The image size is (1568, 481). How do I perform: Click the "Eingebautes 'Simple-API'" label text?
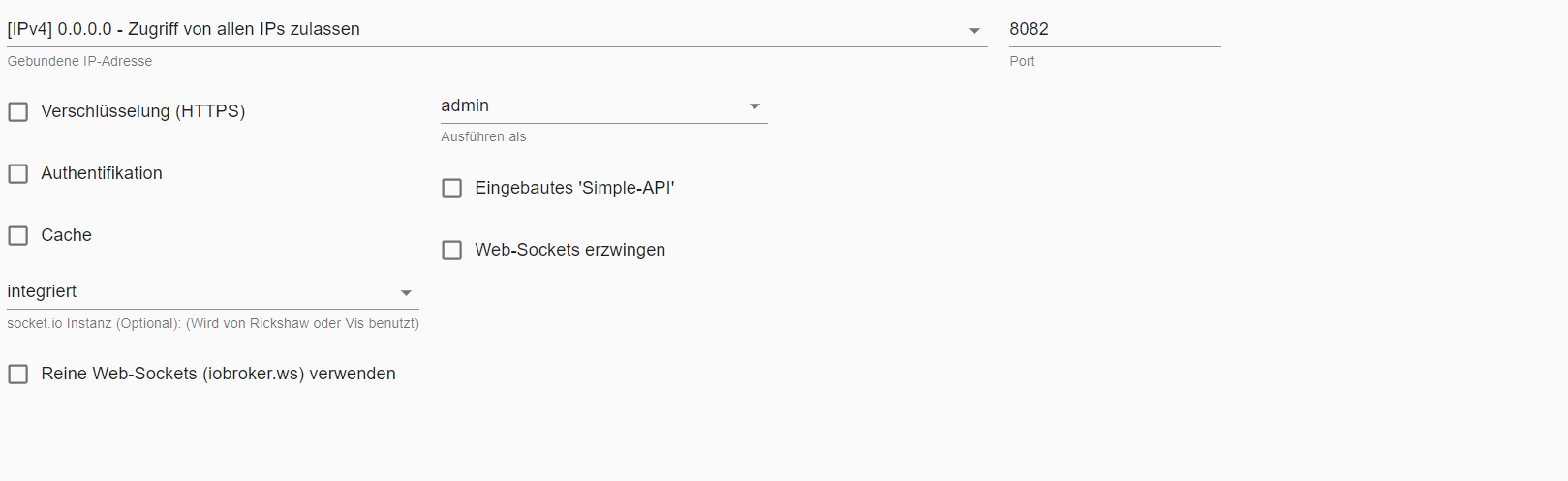(575, 189)
